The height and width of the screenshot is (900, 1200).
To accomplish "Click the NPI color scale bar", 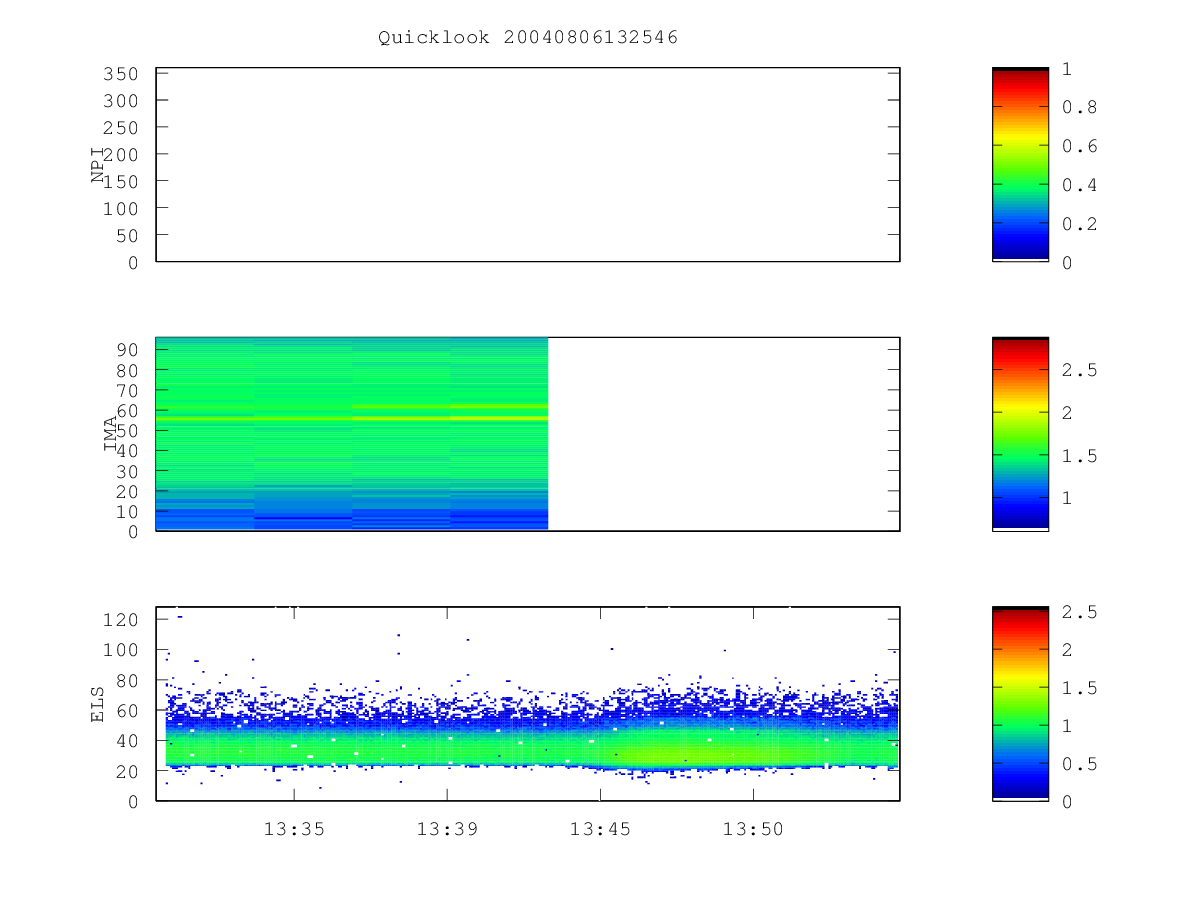I will [x=1020, y=164].
